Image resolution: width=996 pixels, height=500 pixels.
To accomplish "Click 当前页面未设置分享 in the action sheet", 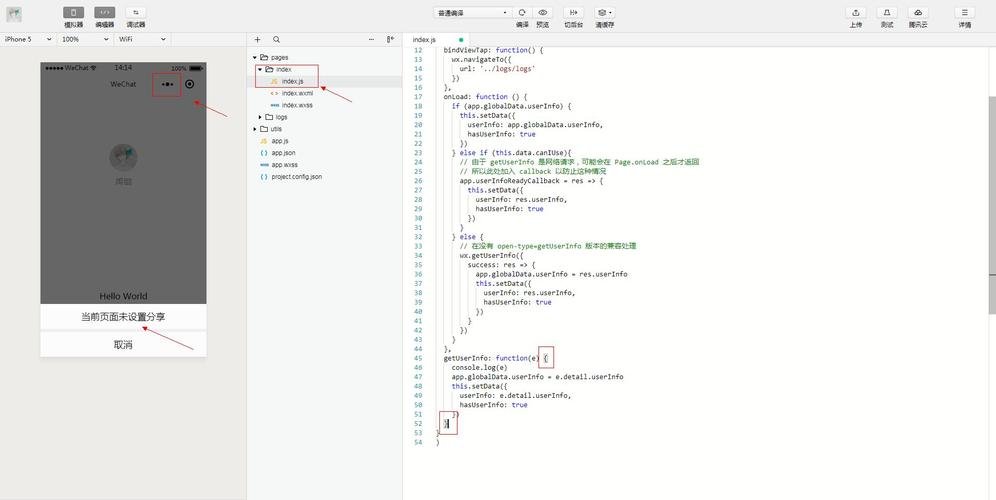I will pos(123,317).
